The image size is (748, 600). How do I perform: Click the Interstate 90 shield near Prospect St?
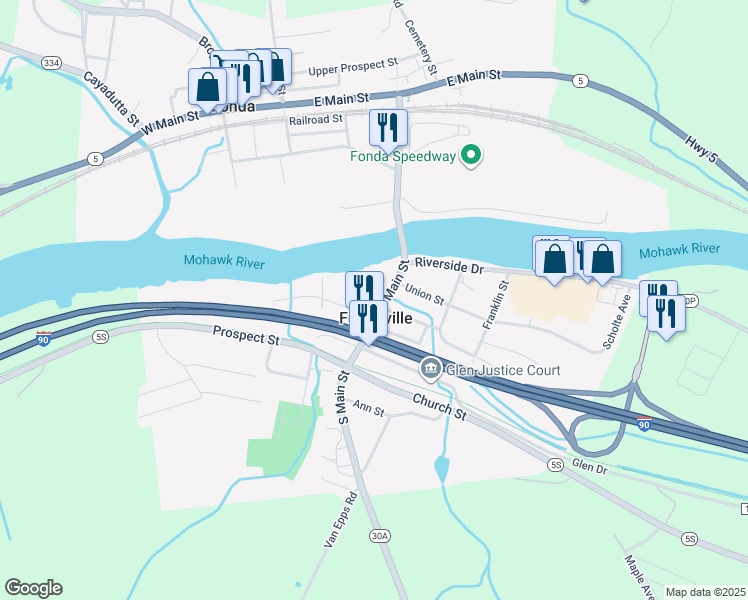(43, 339)
